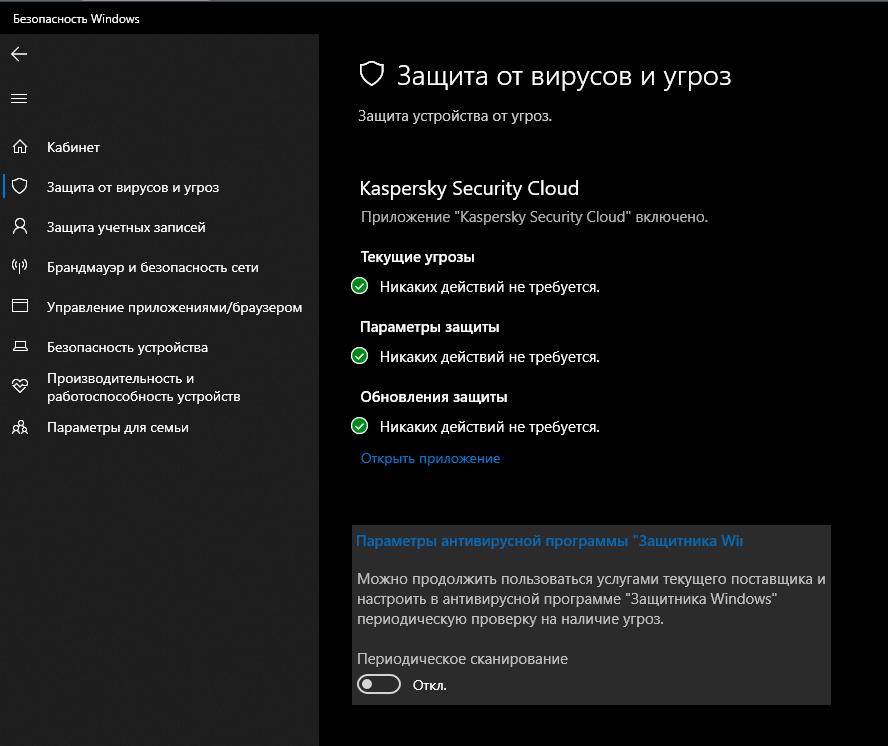Viewport: 888px width, 746px height.
Task: Click the back arrow icon
Action: click(19, 54)
